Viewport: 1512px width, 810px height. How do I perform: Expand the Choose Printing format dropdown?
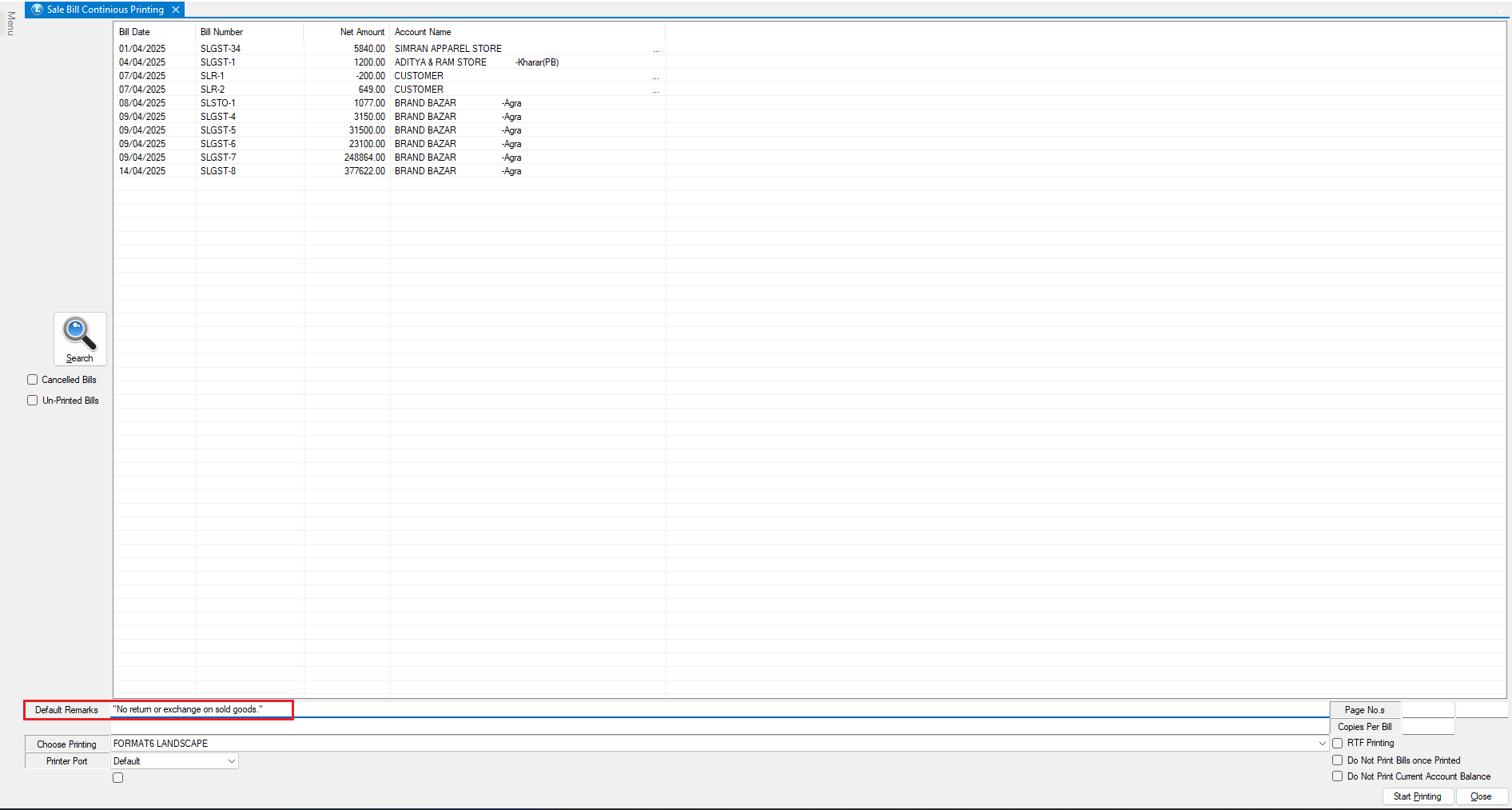[x=1322, y=744]
